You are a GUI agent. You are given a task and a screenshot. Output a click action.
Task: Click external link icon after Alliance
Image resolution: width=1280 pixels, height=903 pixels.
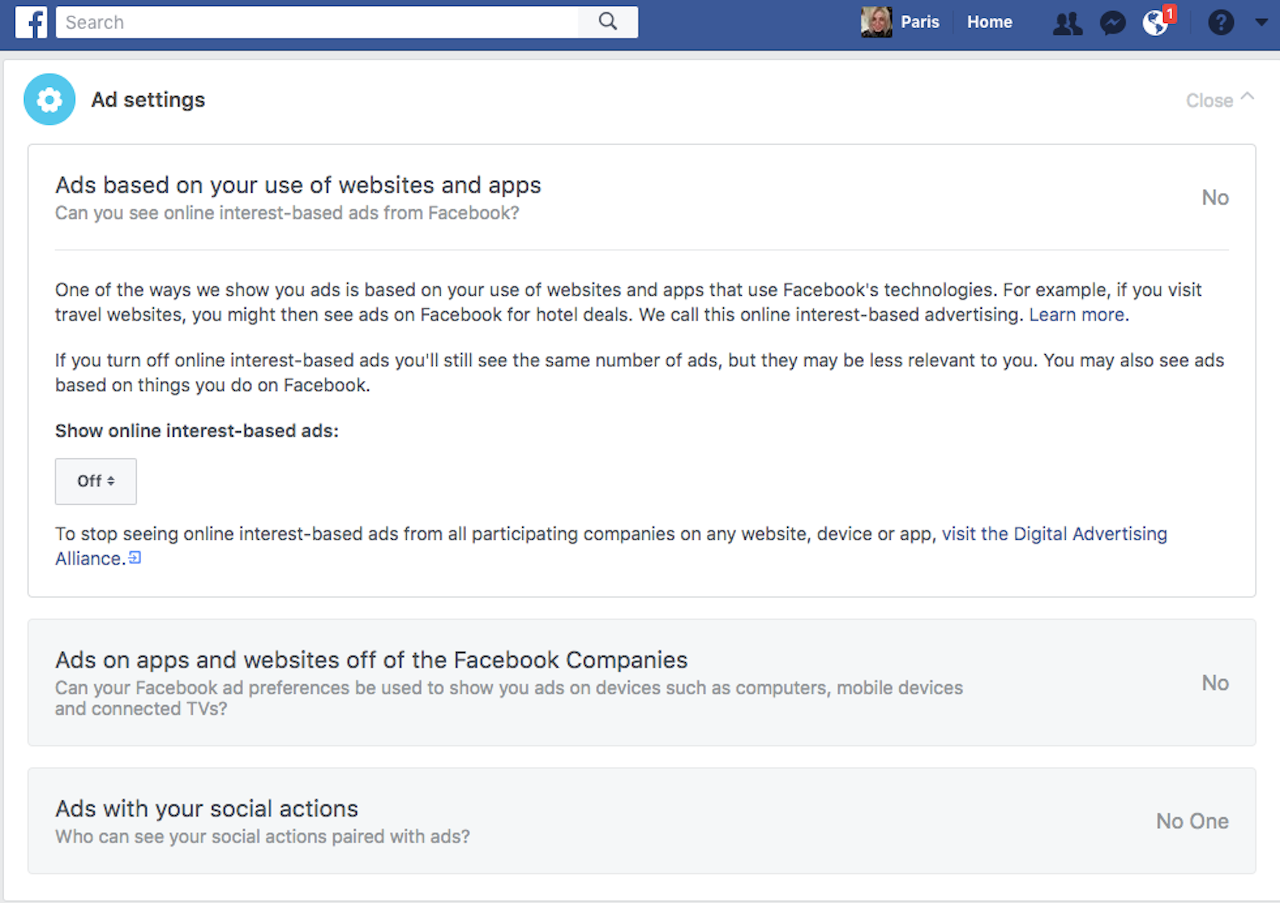135,558
